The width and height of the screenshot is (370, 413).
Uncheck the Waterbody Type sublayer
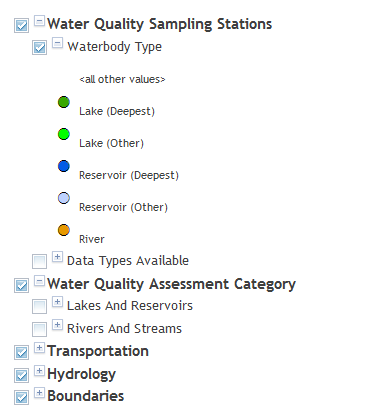[39, 47]
